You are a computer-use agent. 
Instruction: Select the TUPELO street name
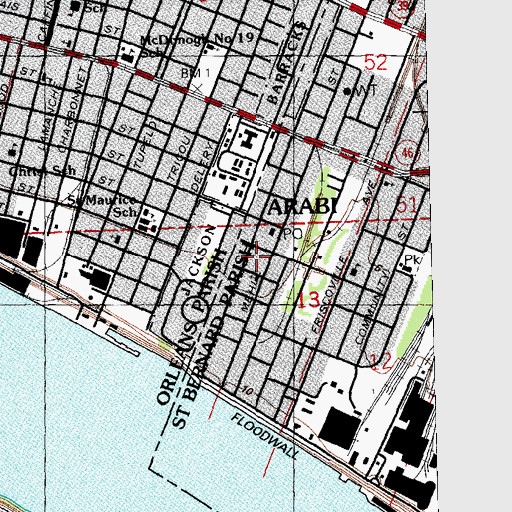(x=144, y=144)
